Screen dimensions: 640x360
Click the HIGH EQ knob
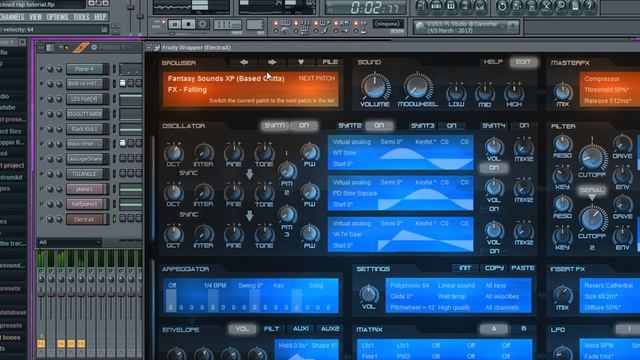pos(513,92)
